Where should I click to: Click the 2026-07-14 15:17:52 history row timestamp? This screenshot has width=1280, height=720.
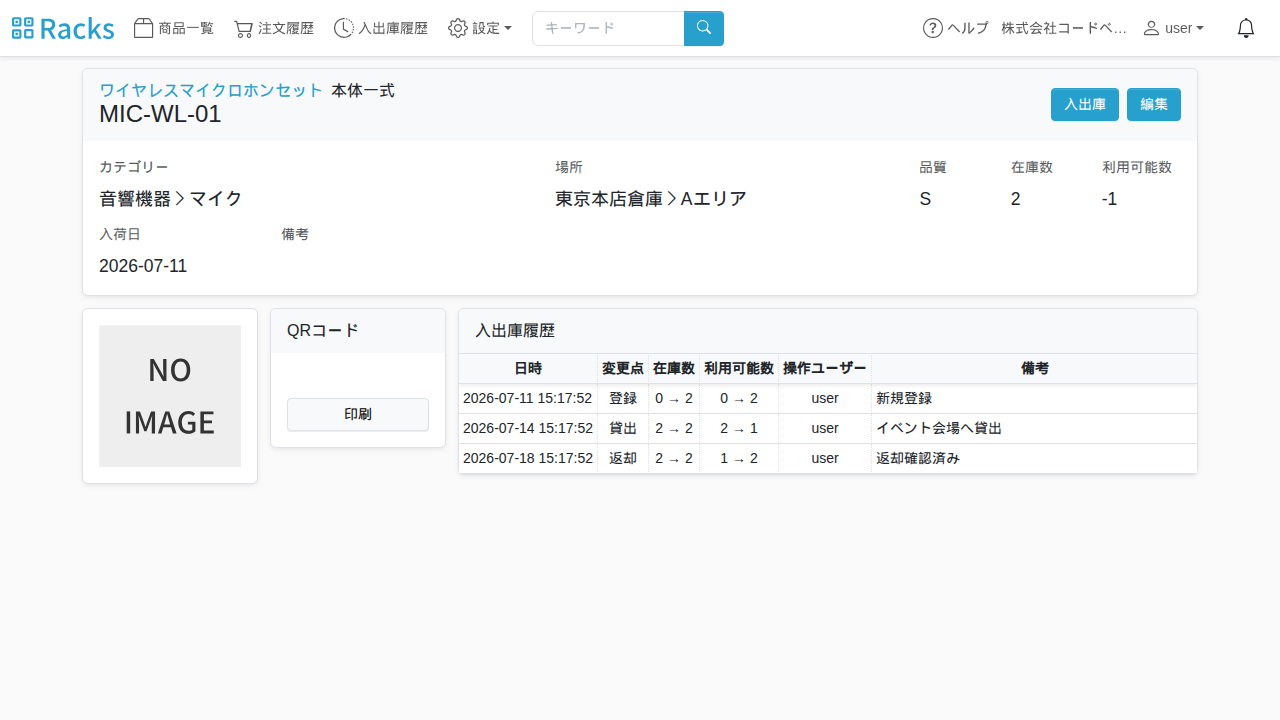tap(528, 428)
